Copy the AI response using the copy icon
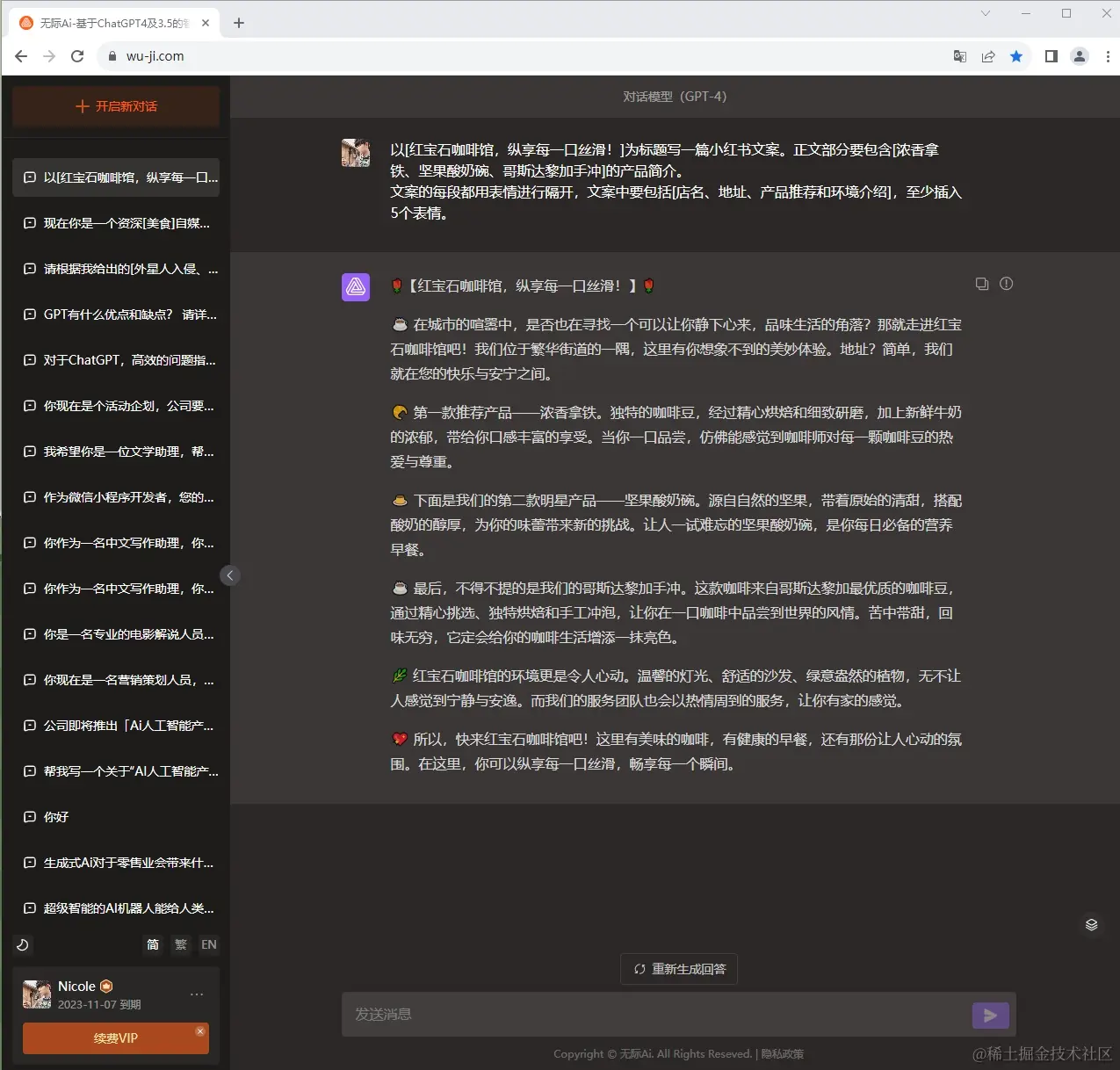The image size is (1120, 1070). tap(981, 284)
